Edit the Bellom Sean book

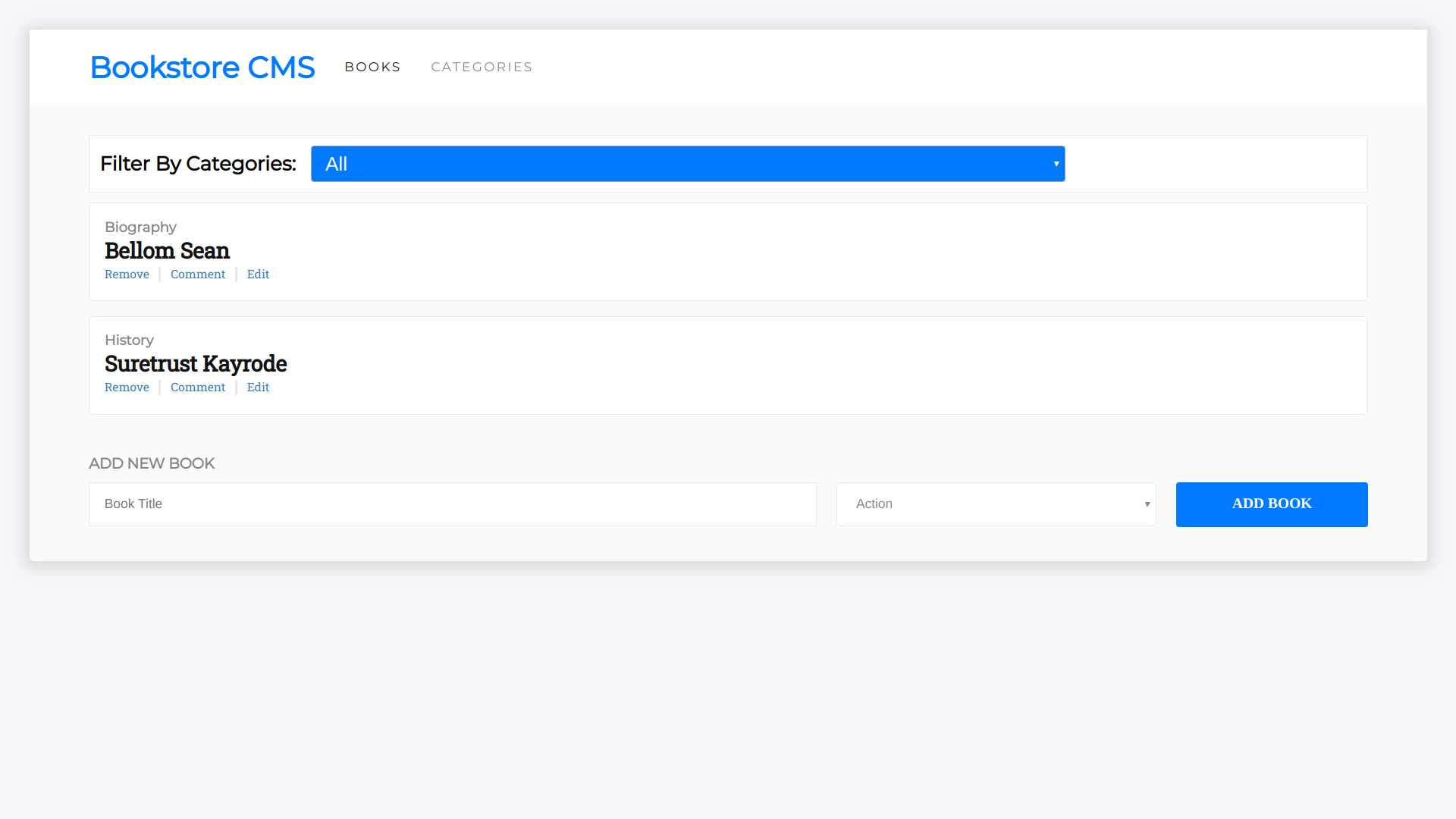[x=258, y=275]
